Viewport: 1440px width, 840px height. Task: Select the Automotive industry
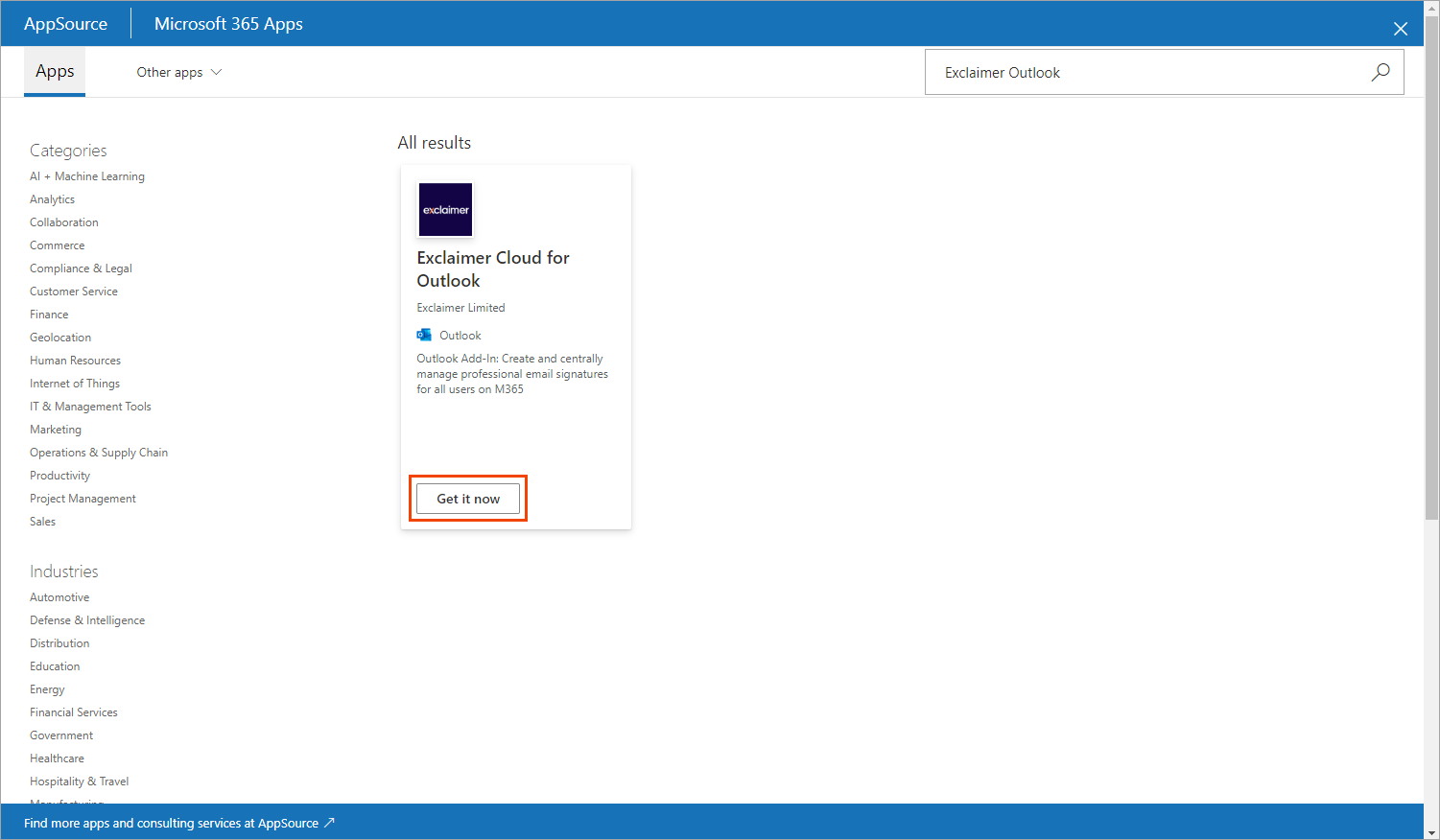[x=59, y=597]
